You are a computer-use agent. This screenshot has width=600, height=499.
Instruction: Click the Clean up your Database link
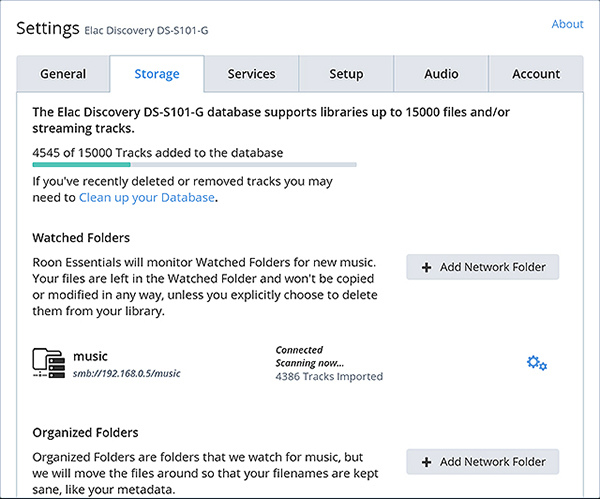(147, 197)
